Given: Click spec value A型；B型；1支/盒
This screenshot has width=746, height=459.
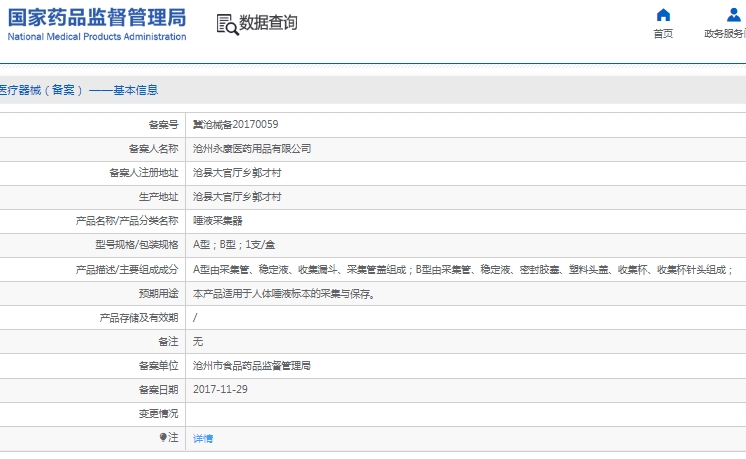Looking at the screenshot, I should coord(234,245).
